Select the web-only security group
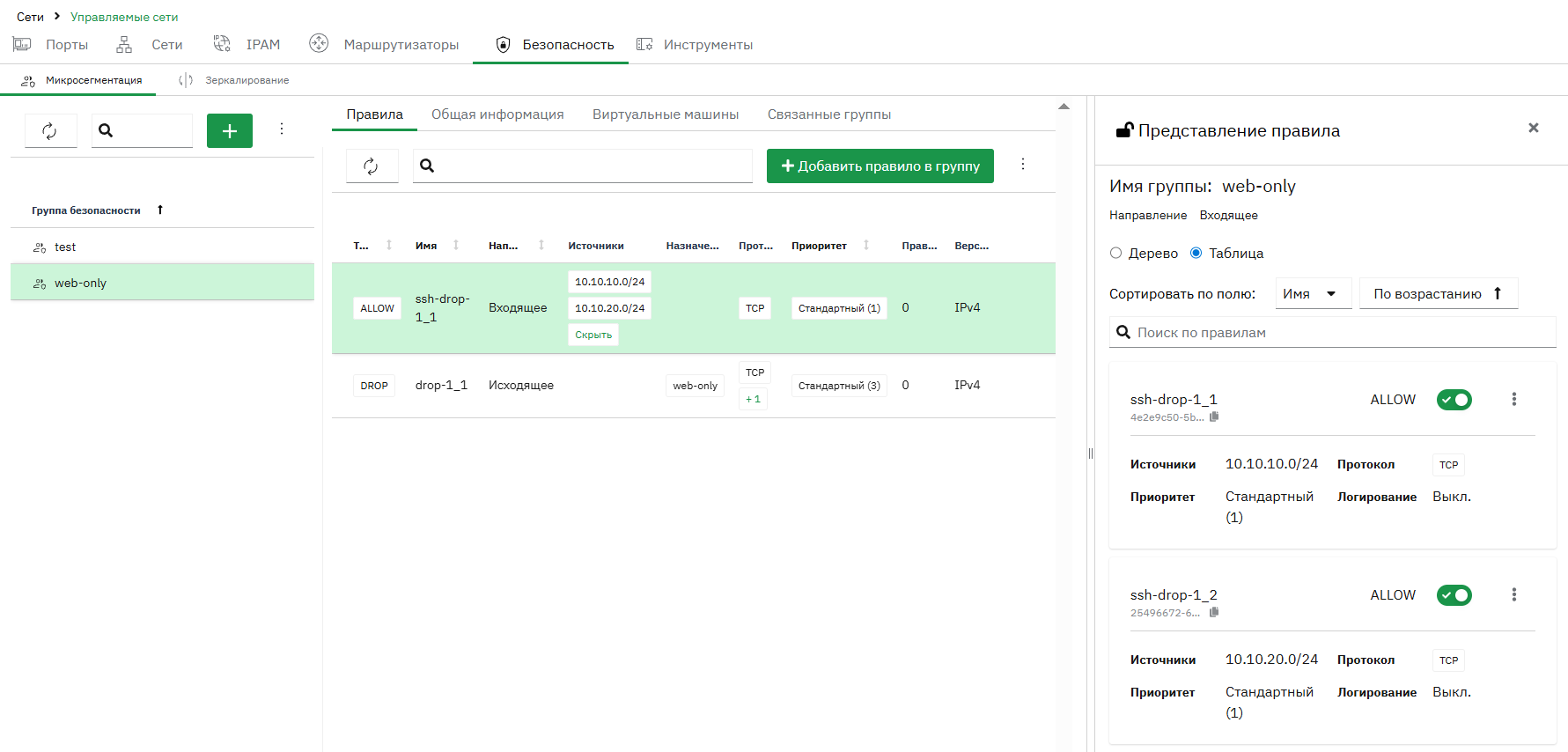This screenshot has height=752, width=1568. [x=162, y=283]
